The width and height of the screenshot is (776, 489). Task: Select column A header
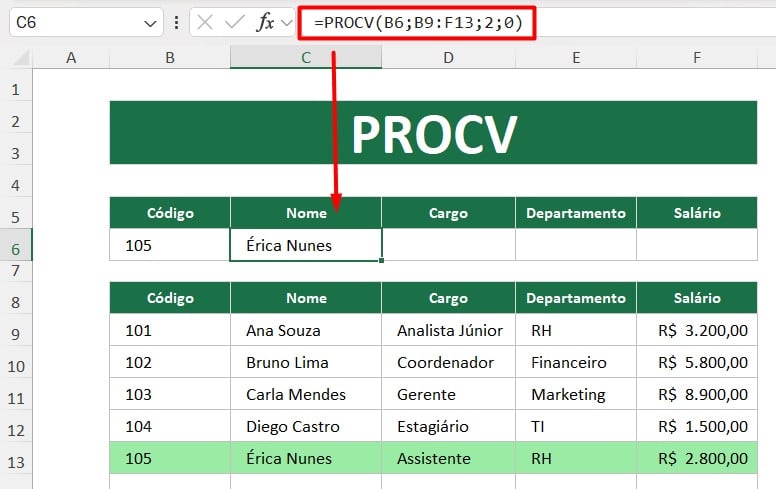pyautogui.click(x=71, y=58)
